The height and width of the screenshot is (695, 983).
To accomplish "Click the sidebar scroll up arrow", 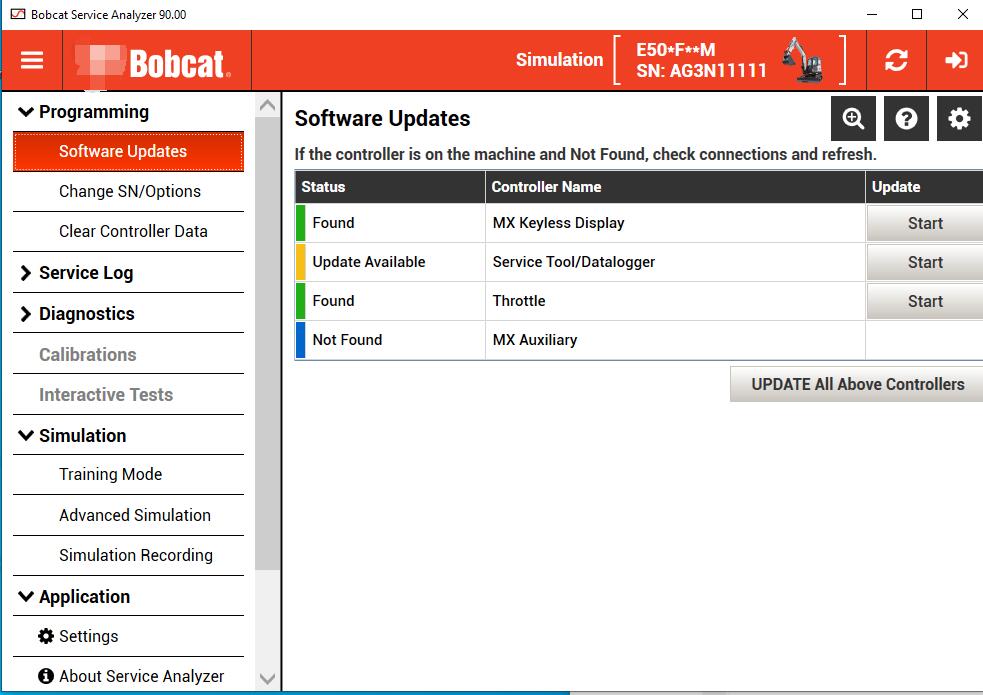I will (268, 105).
